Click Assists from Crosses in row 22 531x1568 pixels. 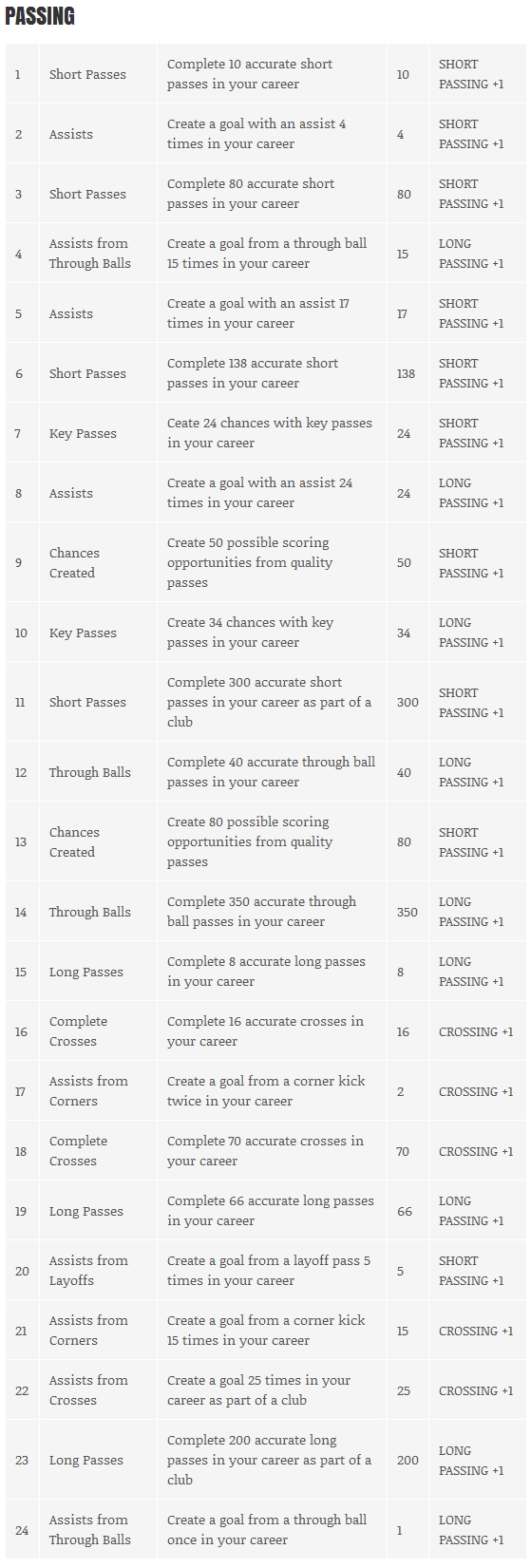pos(88,1390)
